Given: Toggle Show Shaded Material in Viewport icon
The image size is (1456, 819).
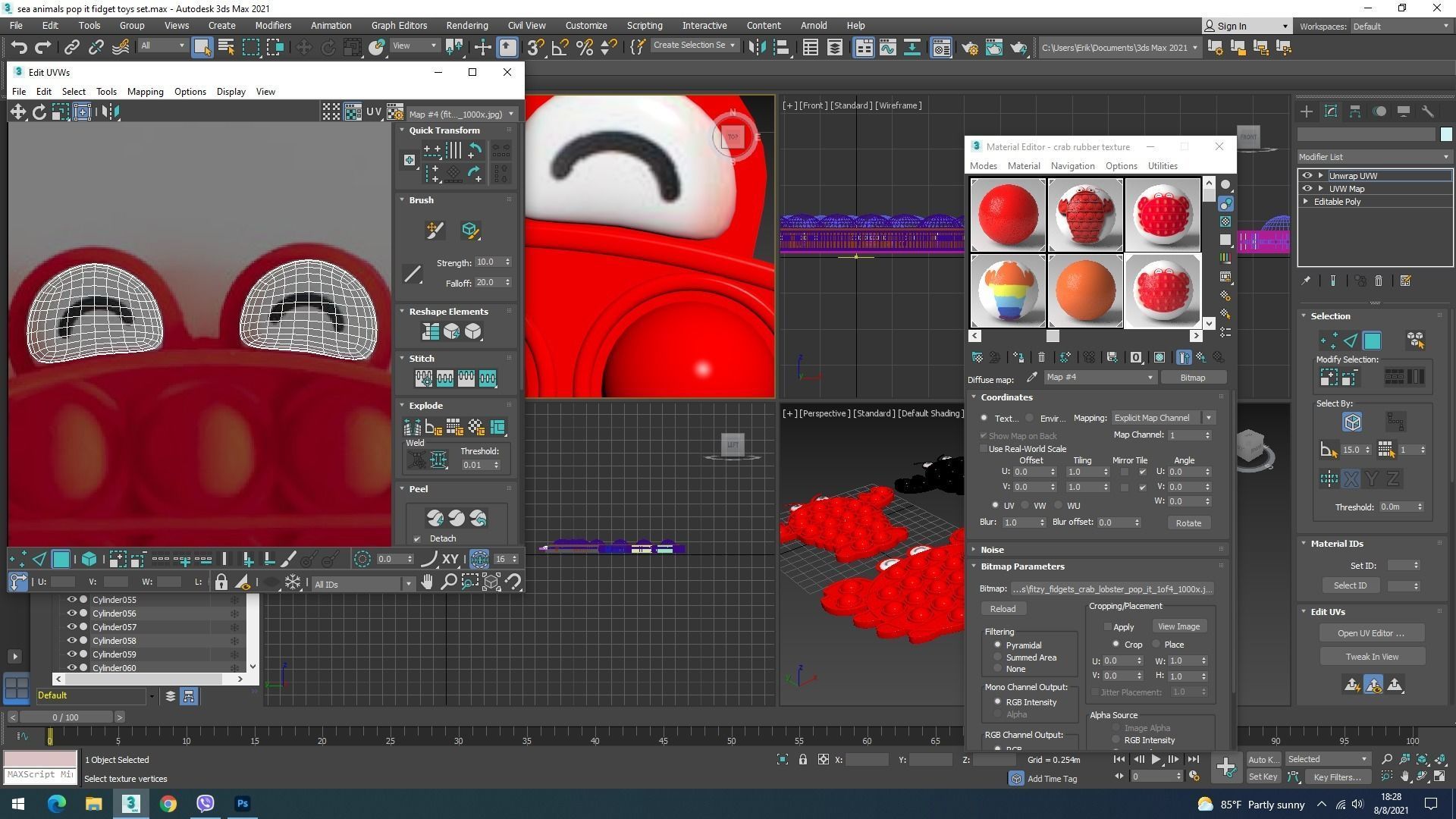Looking at the screenshot, I should point(1159,357).
